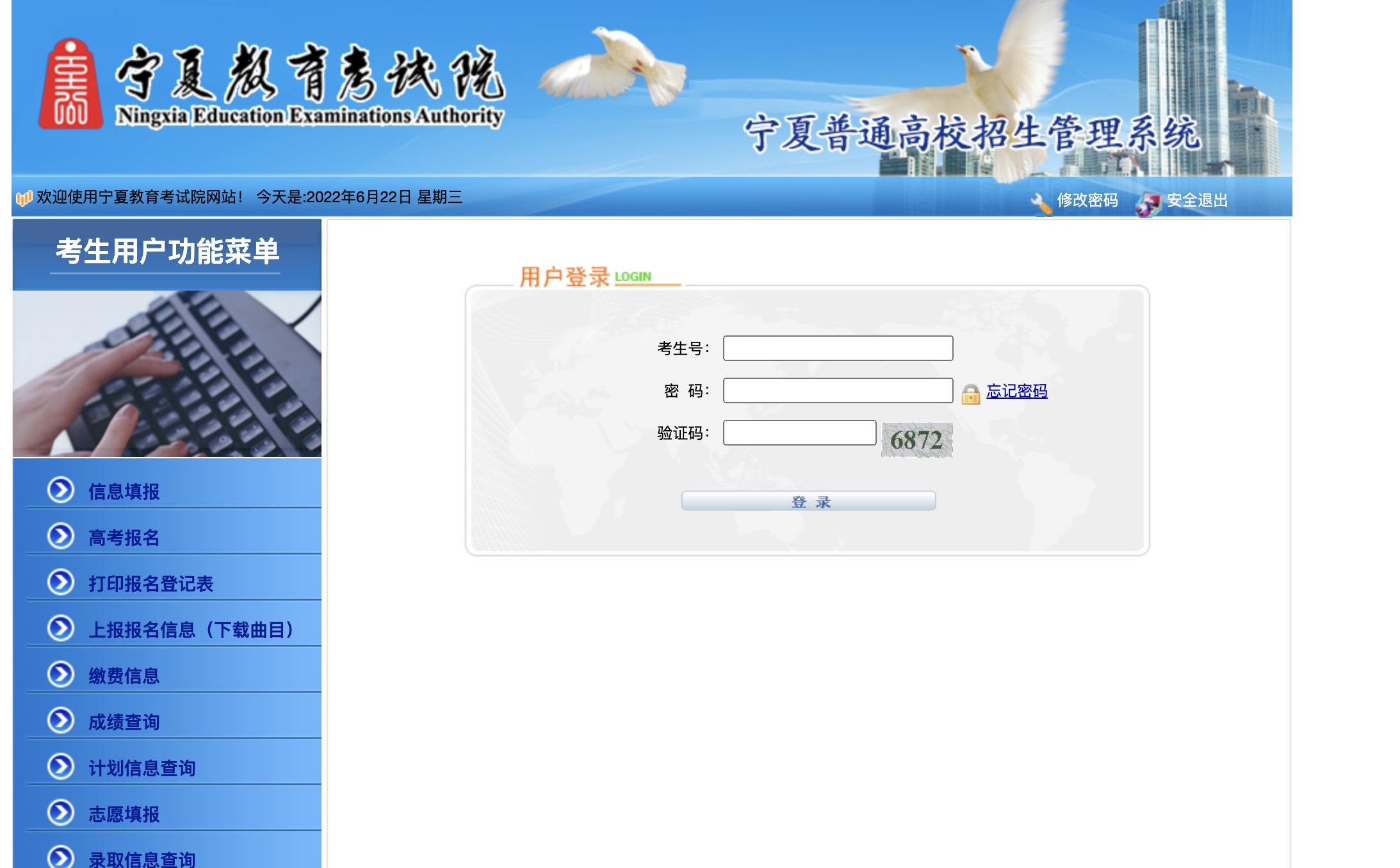1400x868 pixels.
Task: Click the 验证码 input field
Action: point(799,433)
